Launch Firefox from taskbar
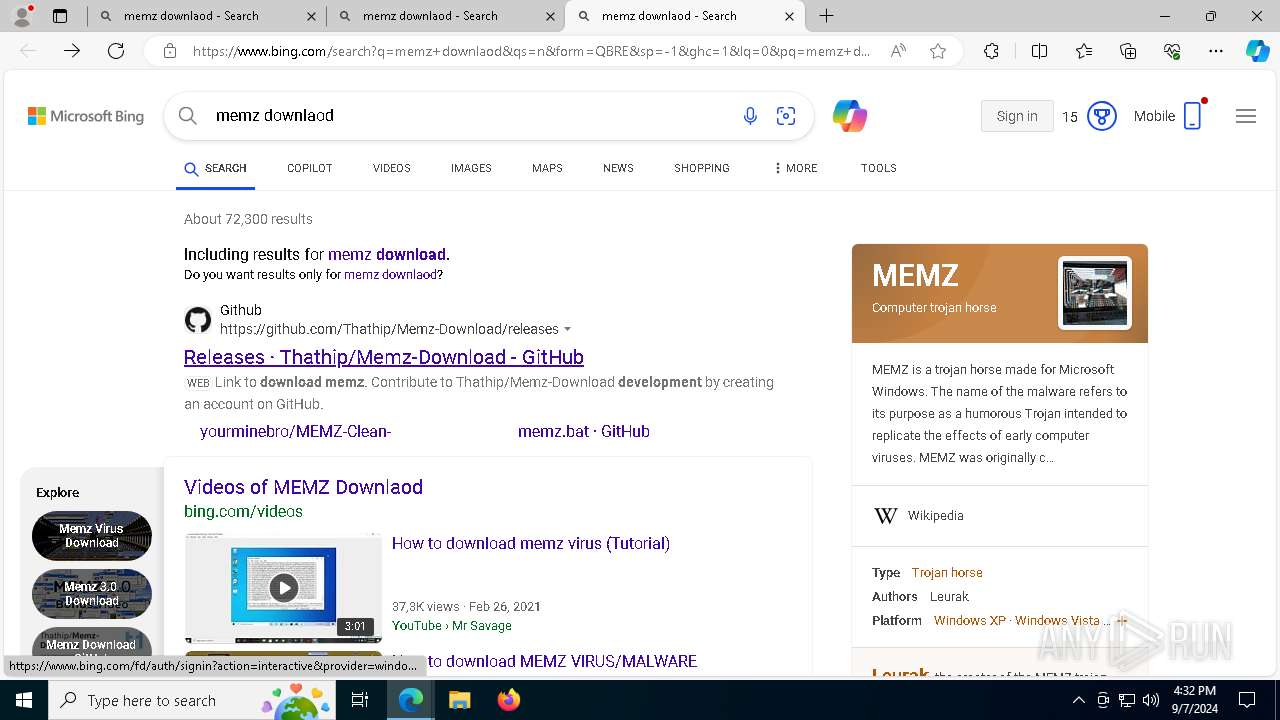The width and height of the screenshot is (1280, 720). (508, 700)
